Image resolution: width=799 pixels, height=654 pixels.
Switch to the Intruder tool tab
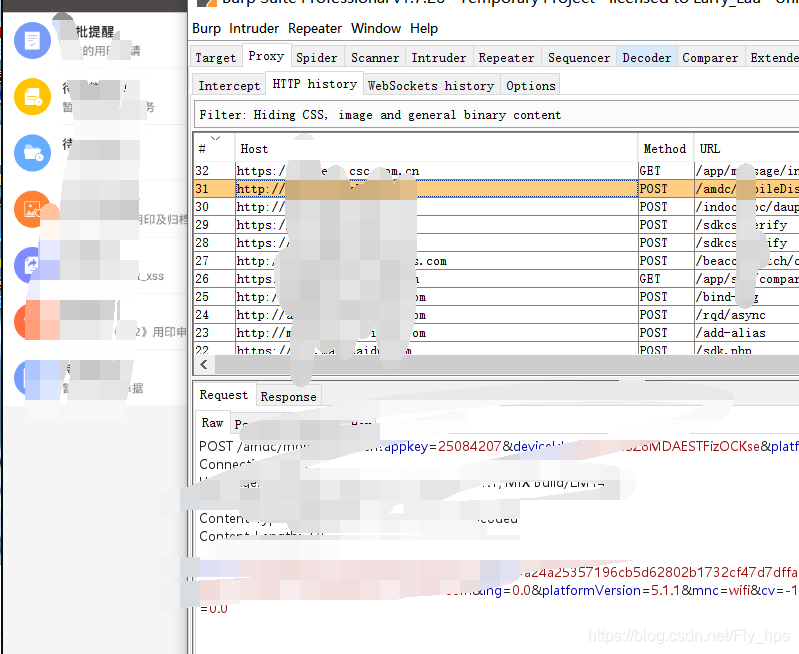(x=439, y=58)
